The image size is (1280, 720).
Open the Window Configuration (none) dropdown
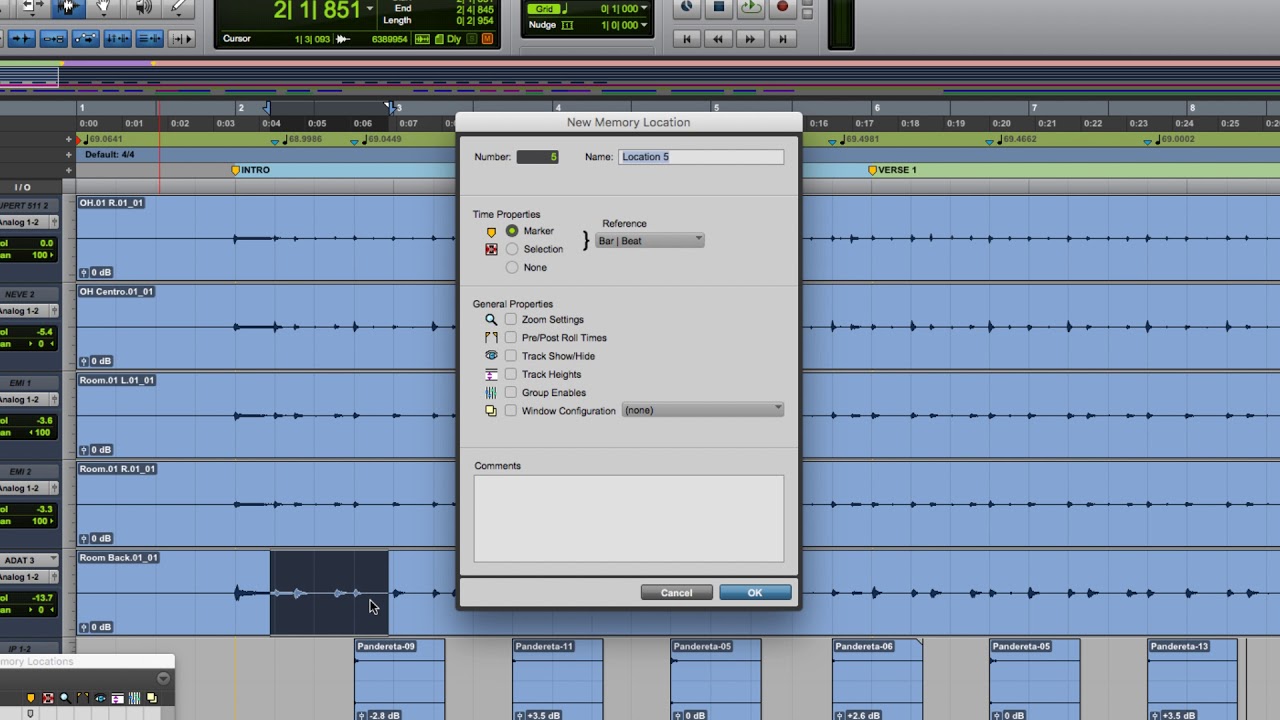tap(702, 410)
